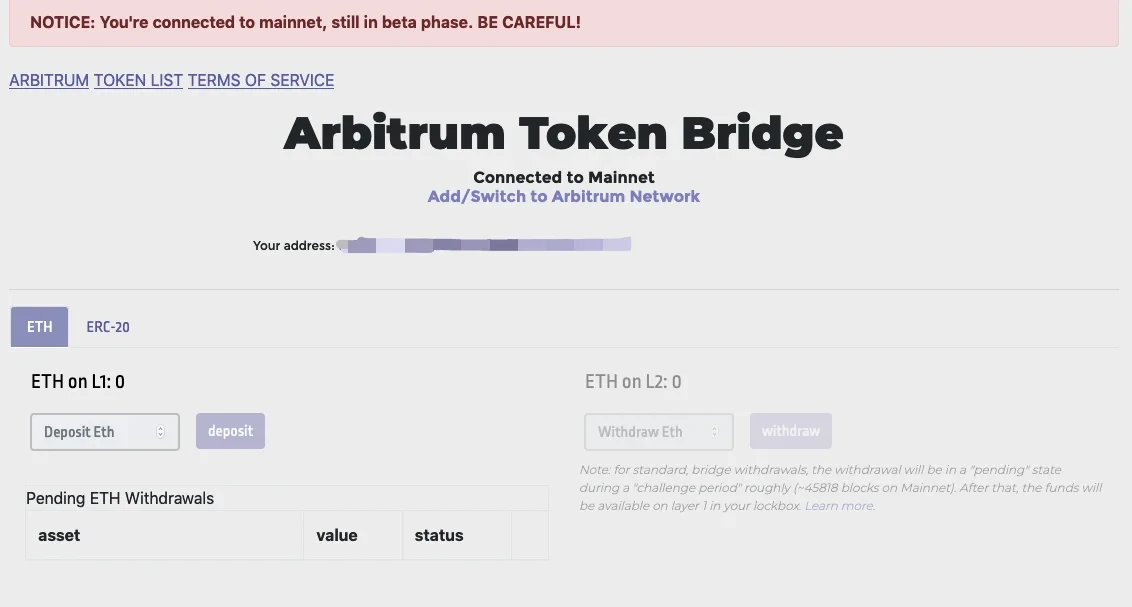Image resolution: width=1132 pixels, height=607 pixels.
Task: Click the Pending ETH Withdrawals heading
Action: [x=120, y=498]
